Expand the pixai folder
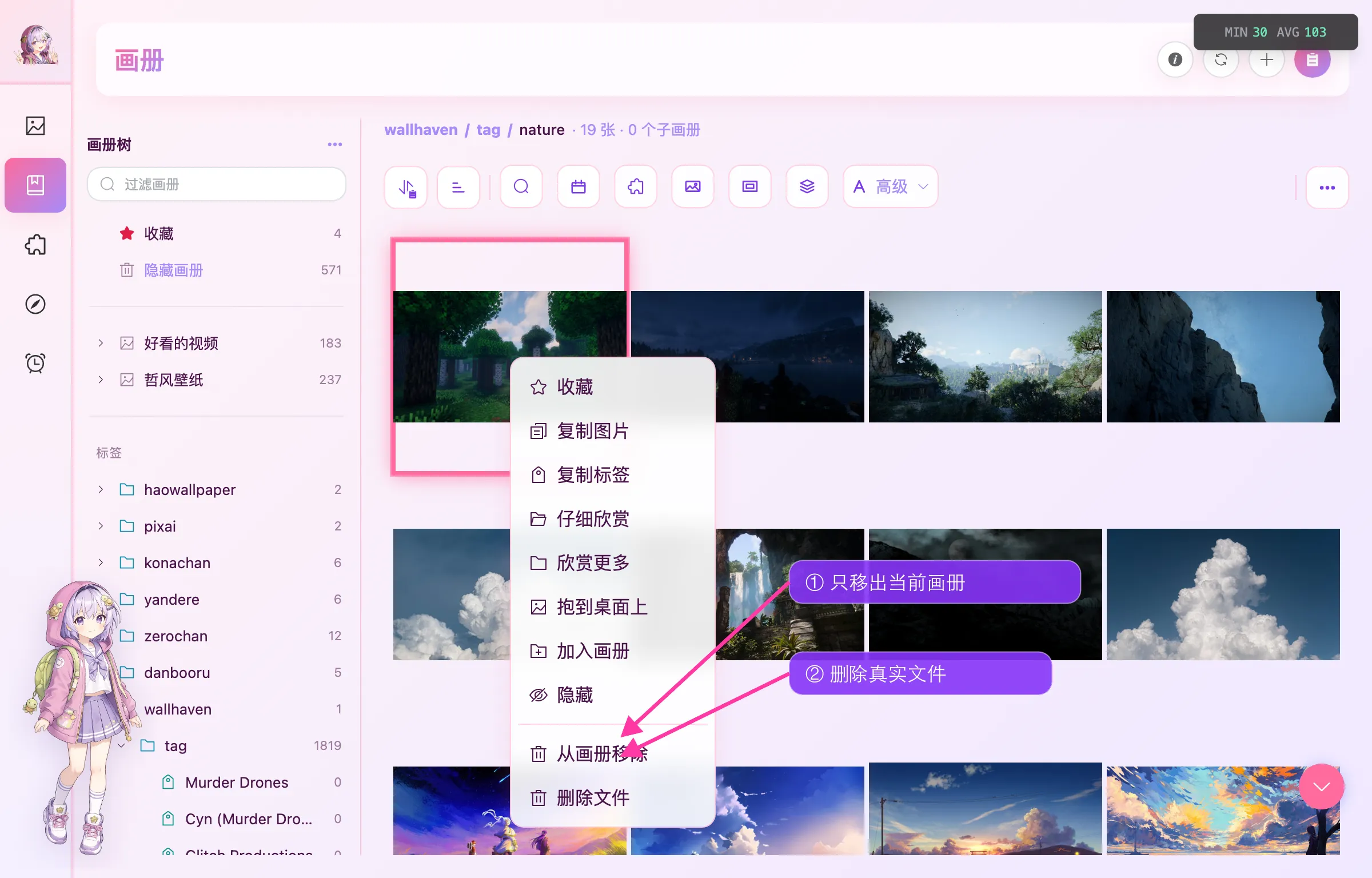 (x=101, y=526)
